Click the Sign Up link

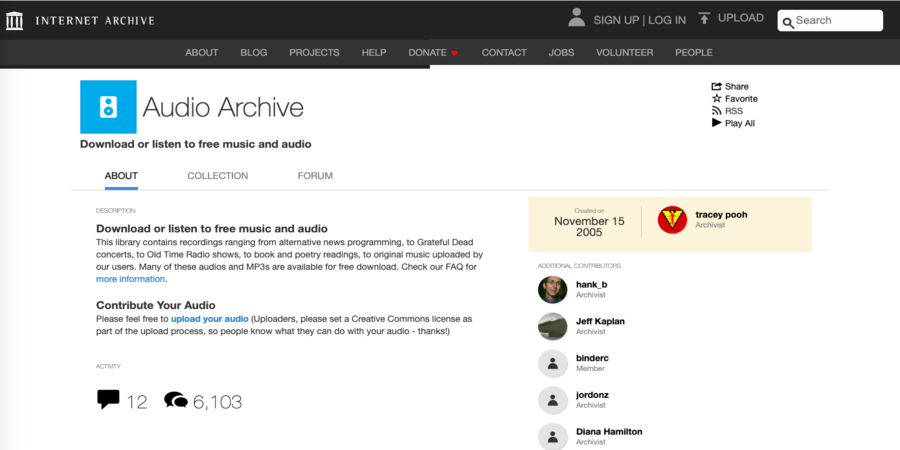(616, 20)
